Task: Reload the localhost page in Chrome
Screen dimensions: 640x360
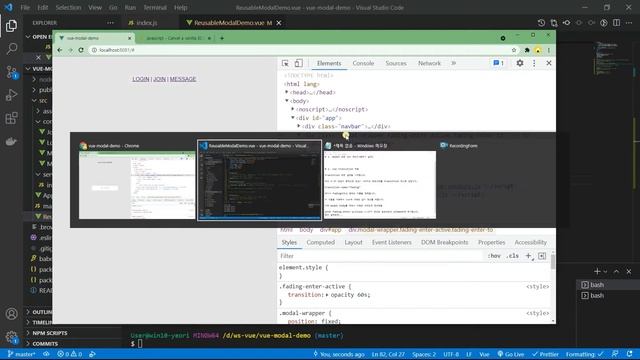Action: pyautogui.click(x=81, y=50)
